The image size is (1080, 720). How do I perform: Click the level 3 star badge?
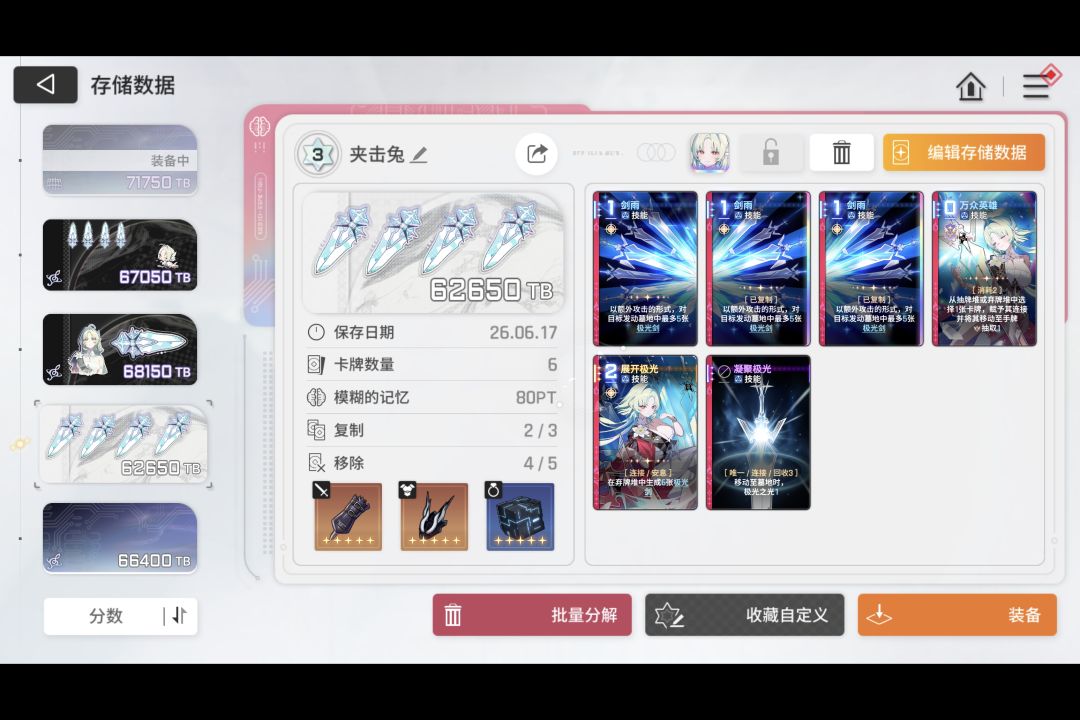[318, 154]
